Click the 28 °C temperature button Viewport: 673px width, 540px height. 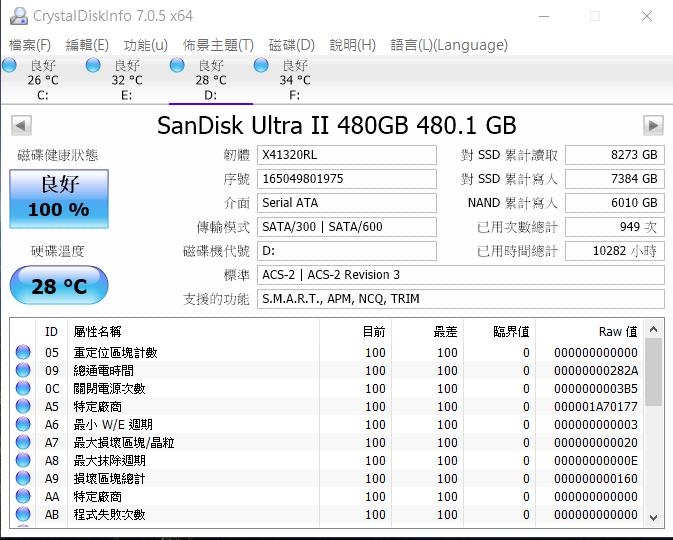[x=59, y=285]
